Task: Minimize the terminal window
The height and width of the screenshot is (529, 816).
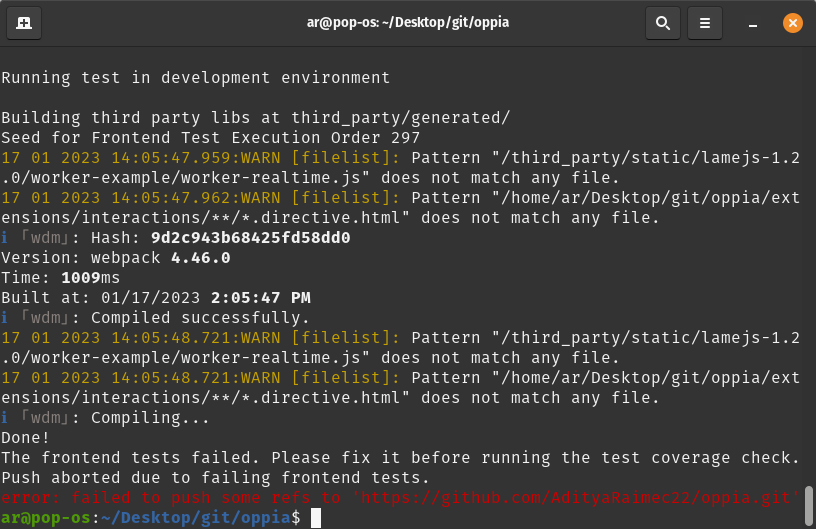Action: point(753,23)
